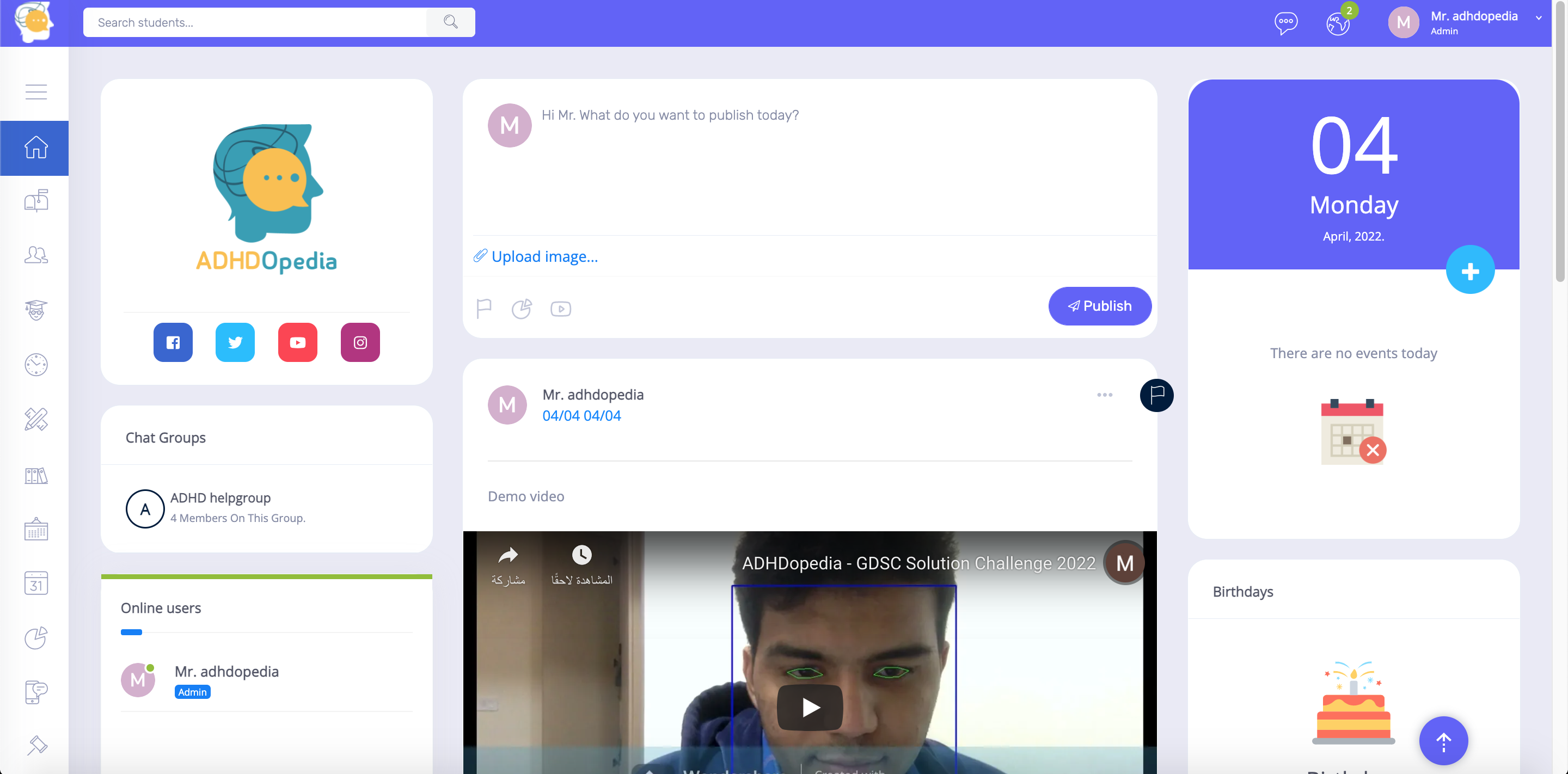Add a YouTube video to post
Image resolution: width=1568 pixels, height=774 pixels.
pyautogui.click(x=561, y=309)
